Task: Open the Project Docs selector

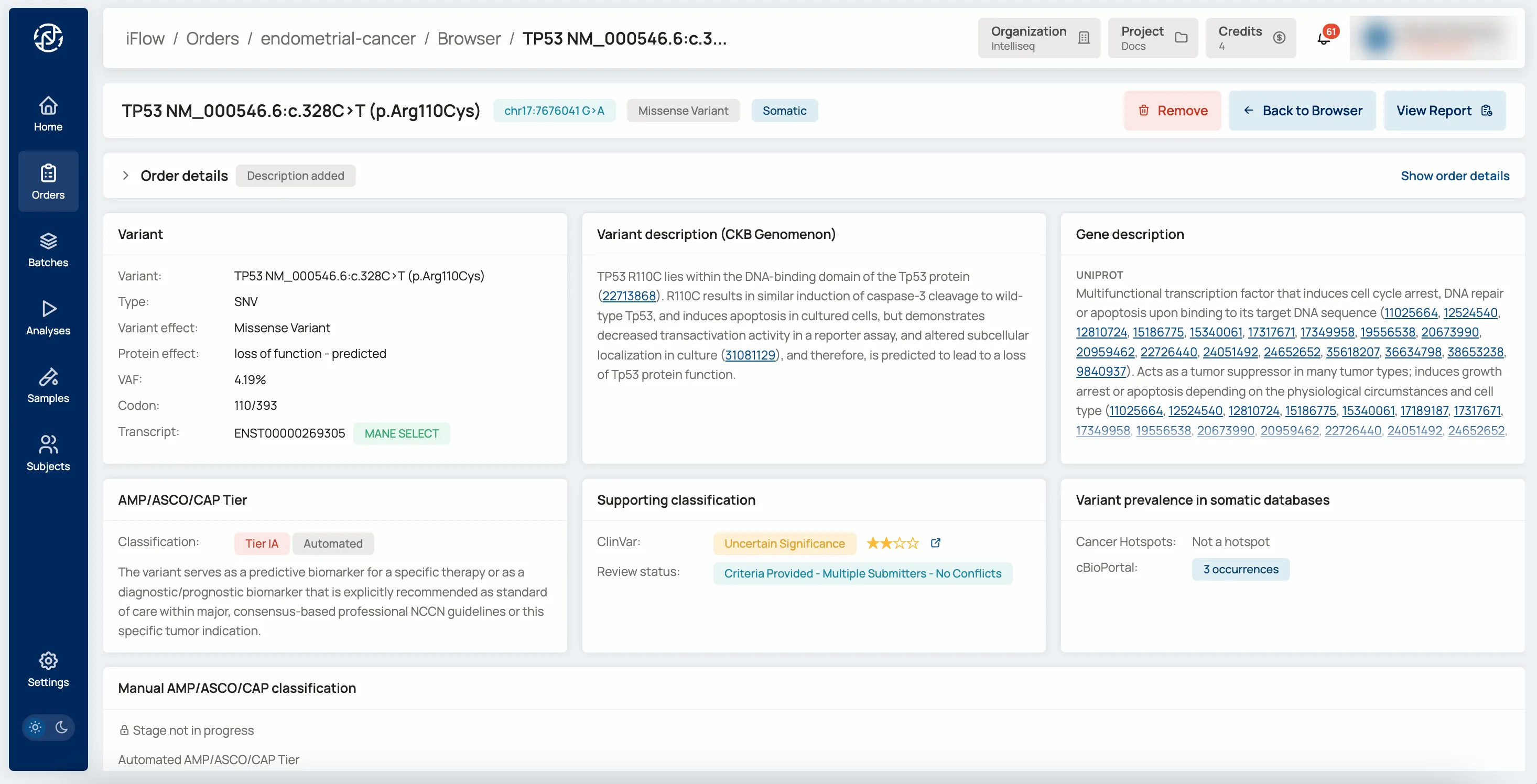Action: 1152,38
